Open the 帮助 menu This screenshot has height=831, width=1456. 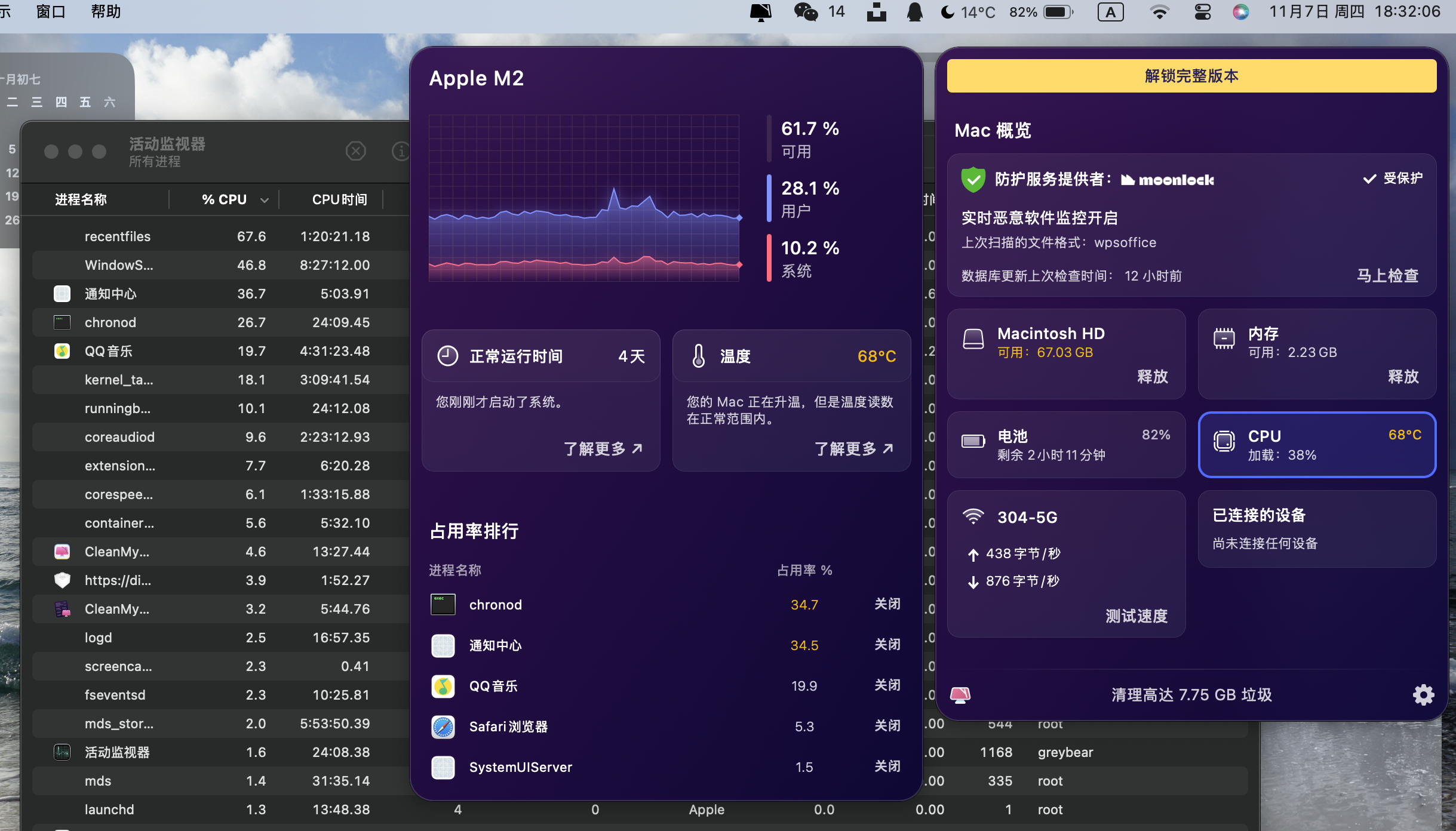pos(106,12)
